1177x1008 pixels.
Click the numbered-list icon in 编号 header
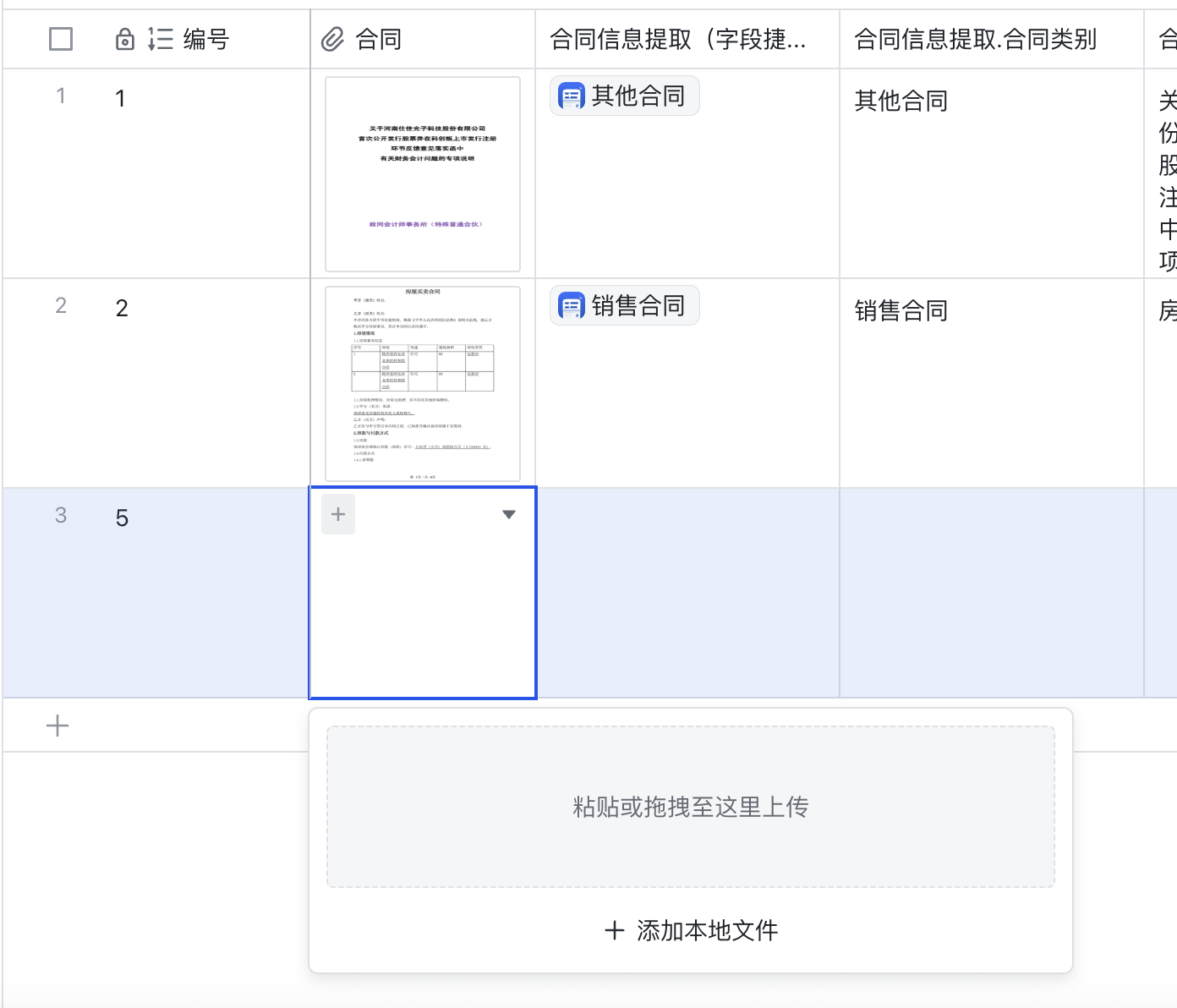(x=160, y=39)
